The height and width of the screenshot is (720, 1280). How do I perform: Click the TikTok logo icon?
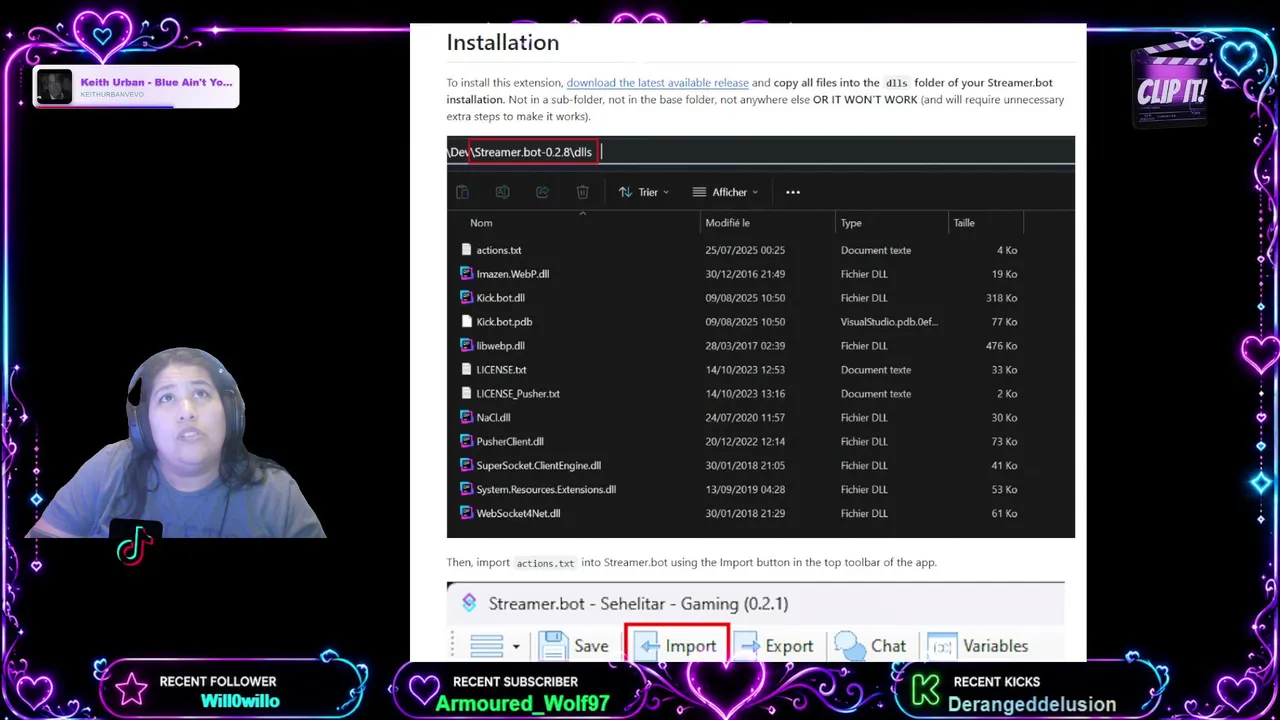(x=135, y=545)
